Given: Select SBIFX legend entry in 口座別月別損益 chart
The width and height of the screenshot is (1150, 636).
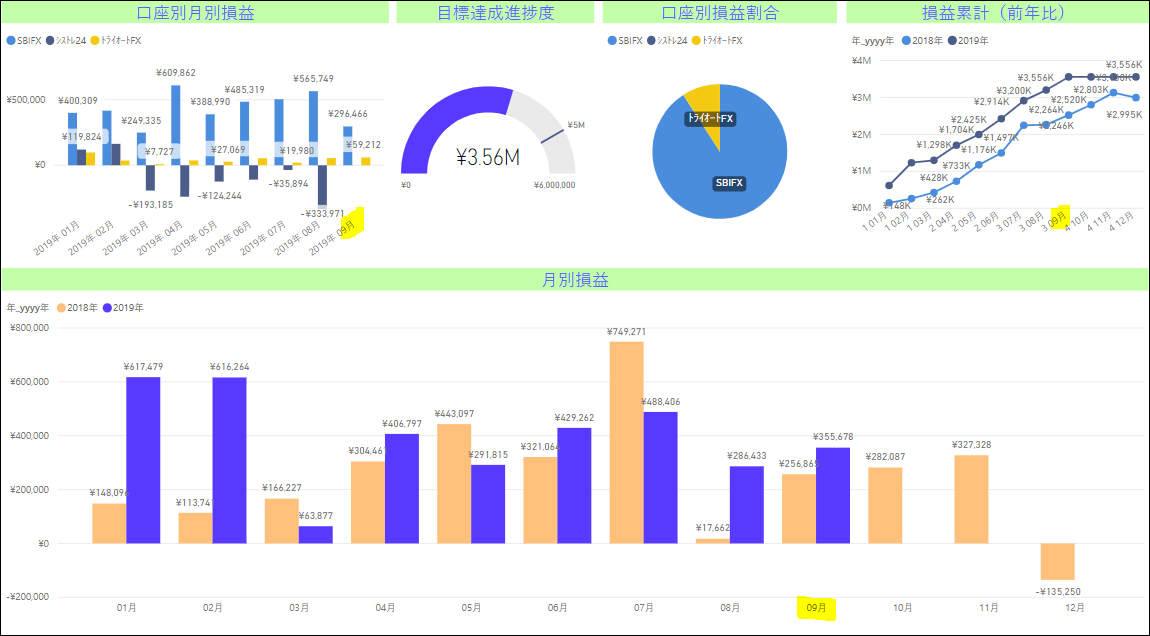Looking at the screenshot, I should click(x=22, y=40).
